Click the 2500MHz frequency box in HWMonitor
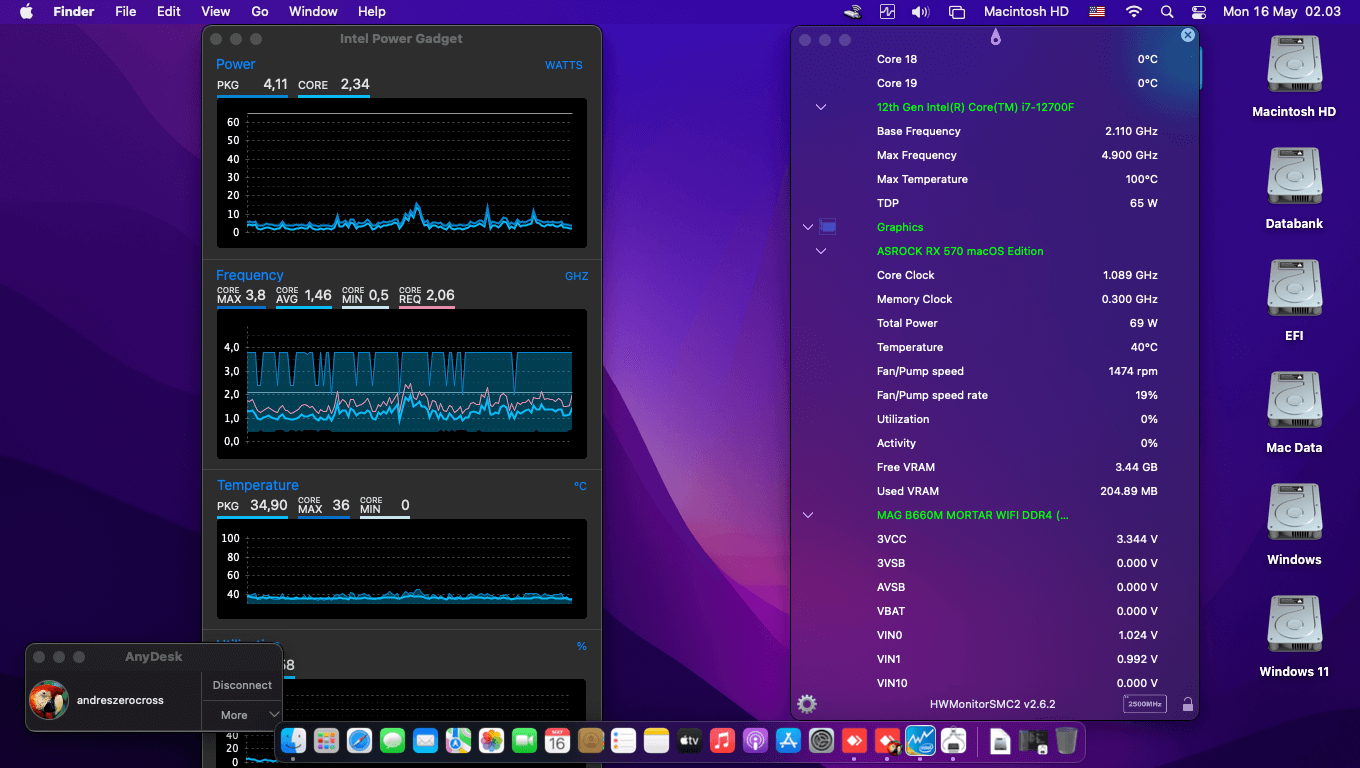The image size is (1360, 768). 1143,704
